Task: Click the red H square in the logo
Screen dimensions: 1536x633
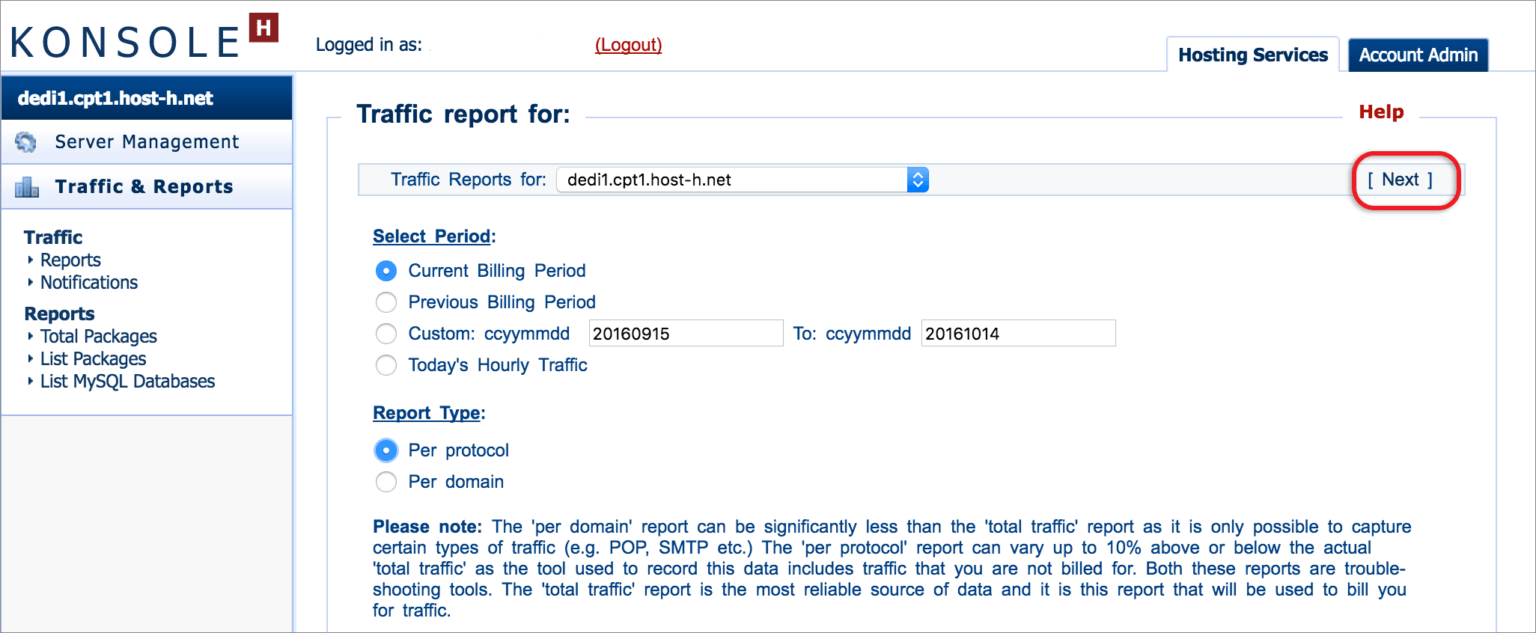Action: click(x=265, y=25)
